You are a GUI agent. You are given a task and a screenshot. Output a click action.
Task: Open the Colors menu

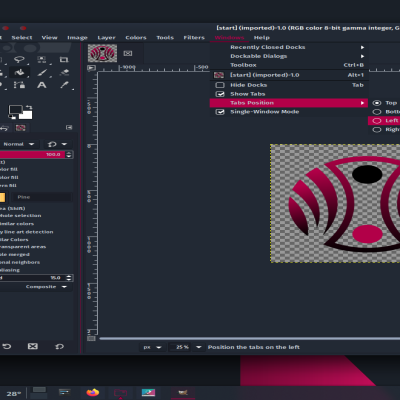(x=136, y=38)
